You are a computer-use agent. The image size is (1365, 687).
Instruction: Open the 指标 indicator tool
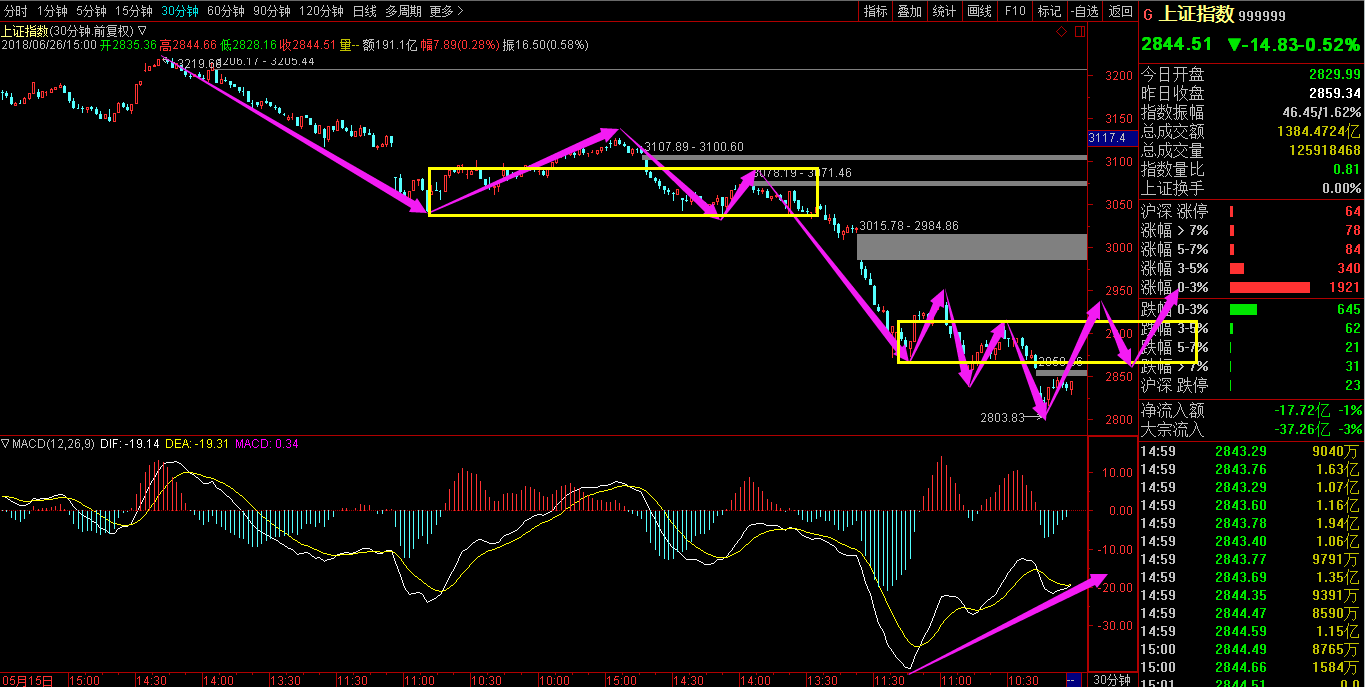[875, 11]
